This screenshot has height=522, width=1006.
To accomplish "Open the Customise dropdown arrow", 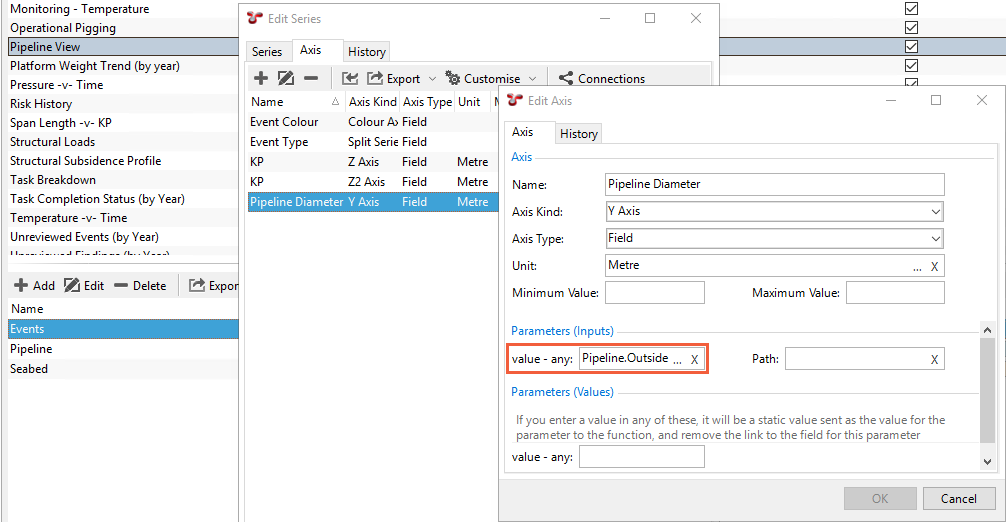I will [533, 79].
